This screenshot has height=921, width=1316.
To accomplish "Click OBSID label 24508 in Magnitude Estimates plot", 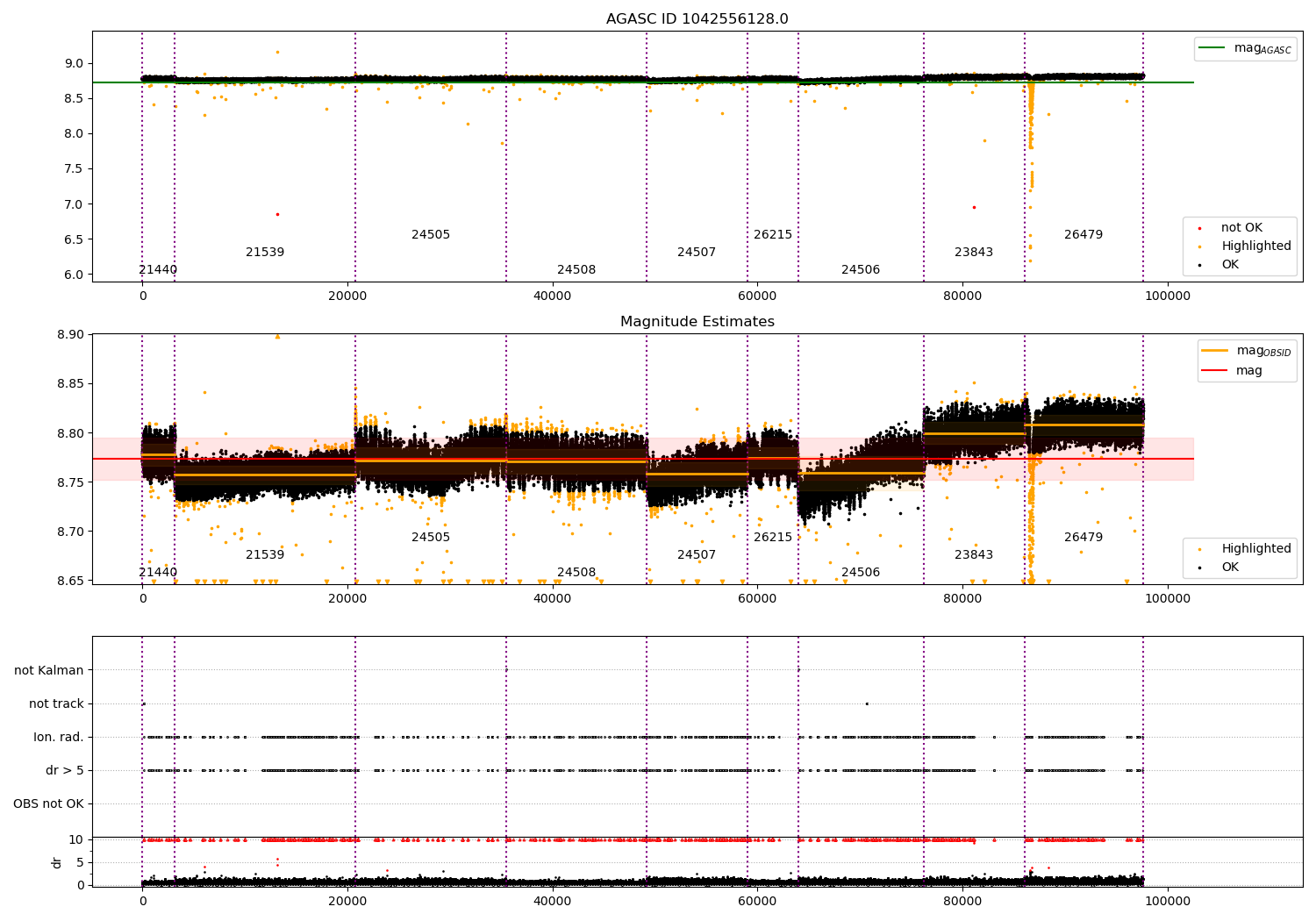I will tap(576, 573).
